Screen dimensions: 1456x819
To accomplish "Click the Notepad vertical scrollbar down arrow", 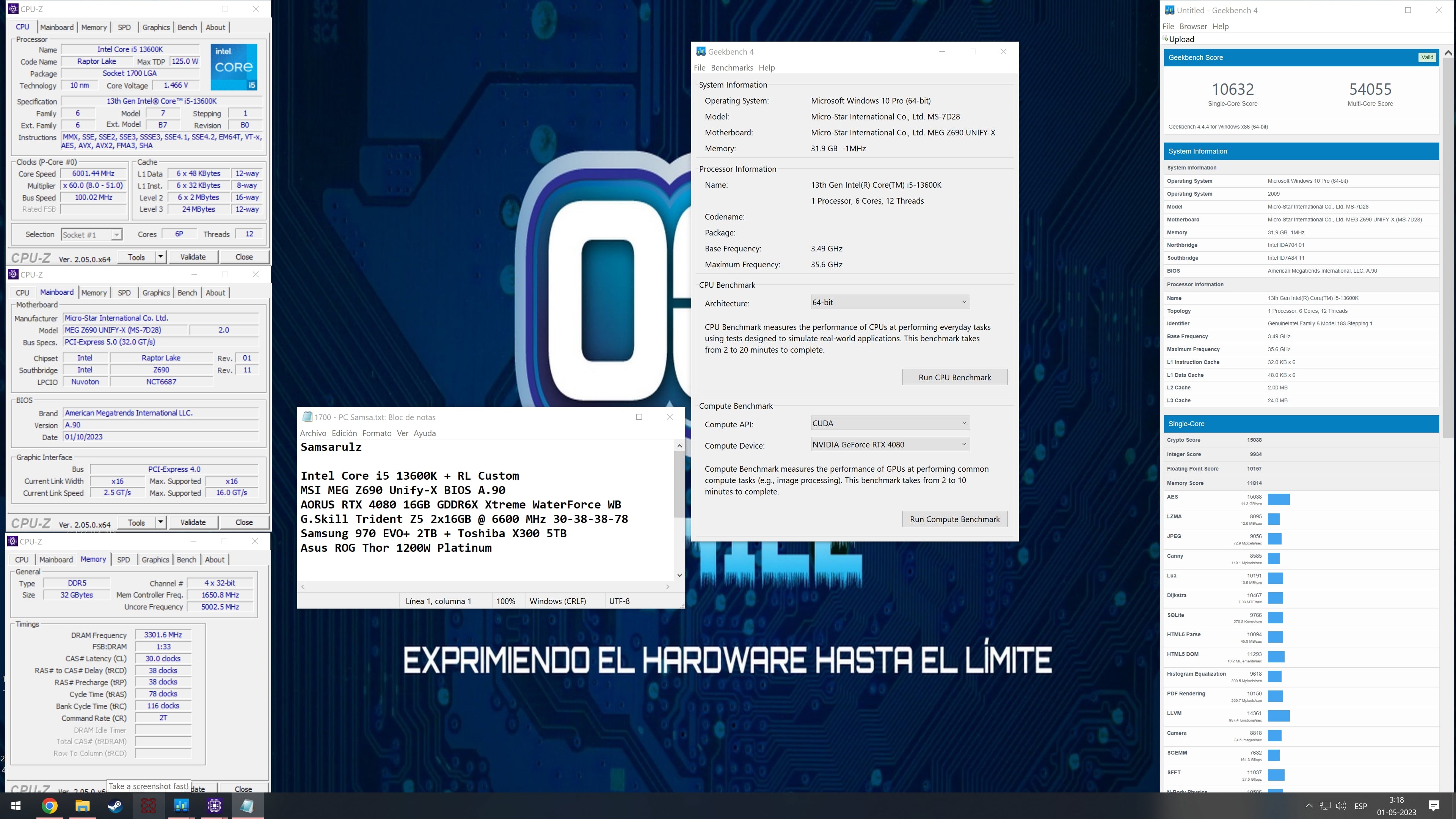I will tap(679, 576).
